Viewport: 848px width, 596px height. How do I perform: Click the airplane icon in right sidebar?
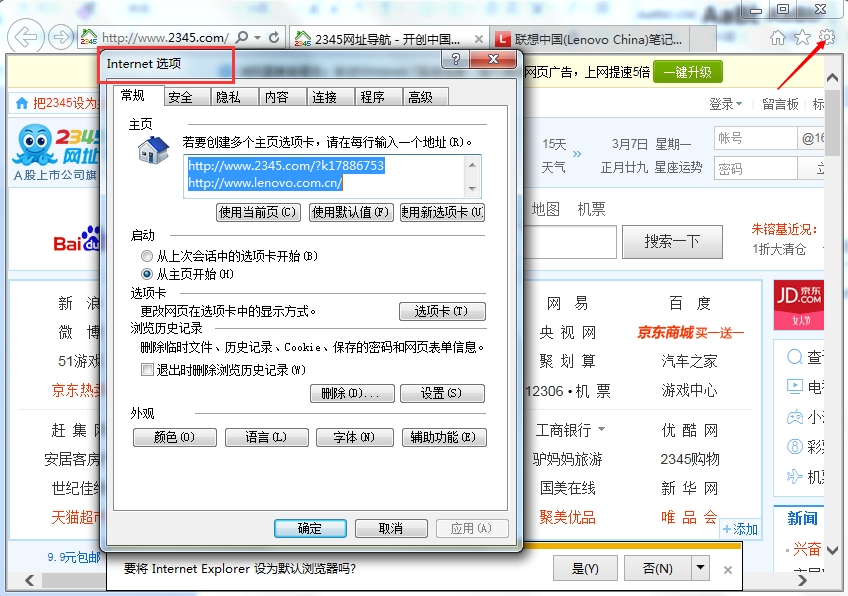tap(794, 476)
